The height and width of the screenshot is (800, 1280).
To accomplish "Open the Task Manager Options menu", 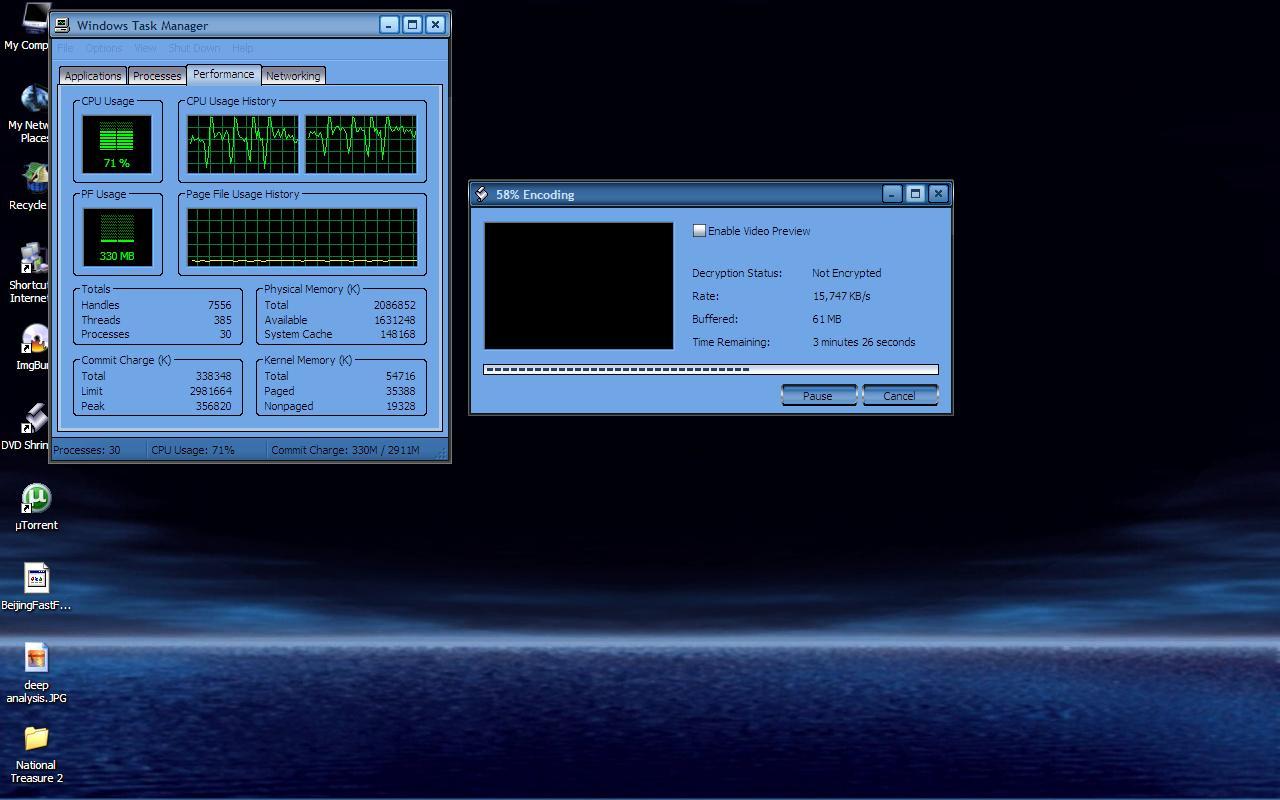I will [103, 48].
